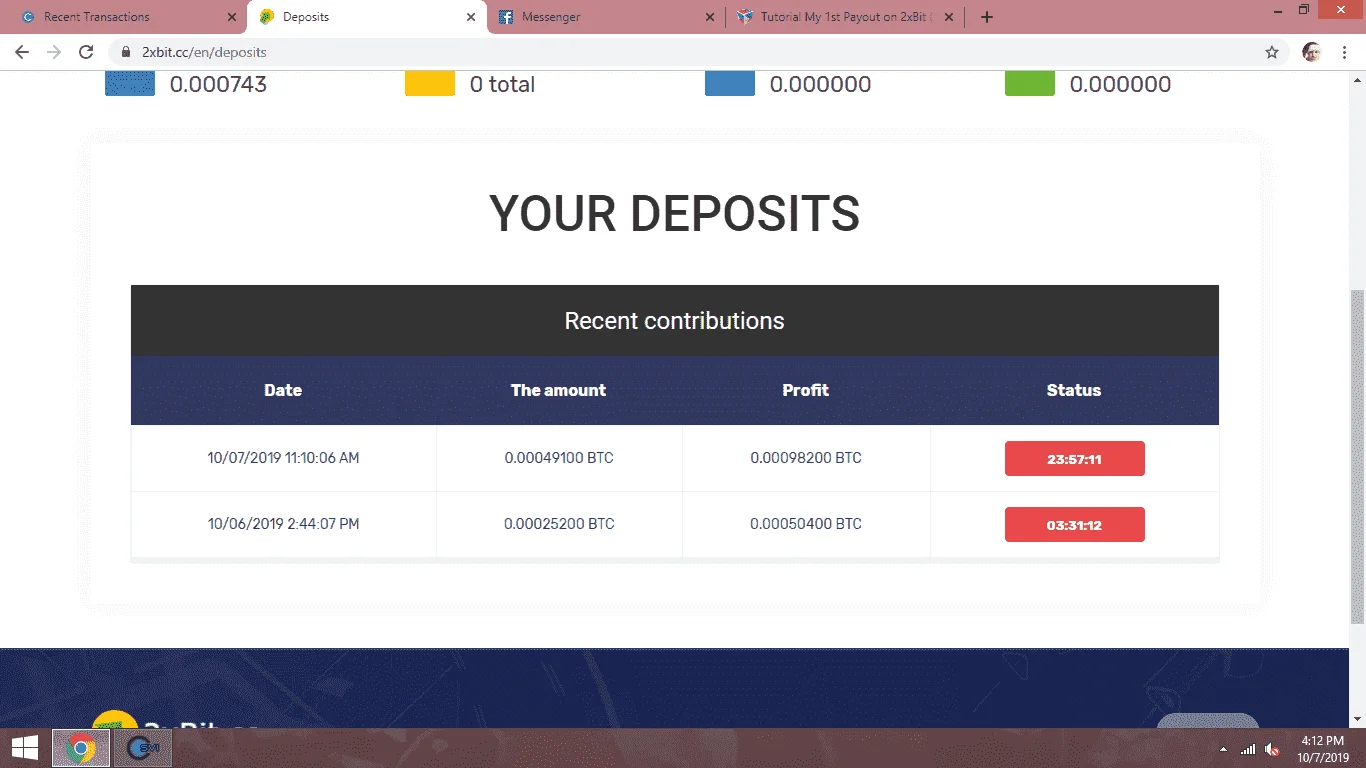Close the Recent Transactions tab

point(231,17)
